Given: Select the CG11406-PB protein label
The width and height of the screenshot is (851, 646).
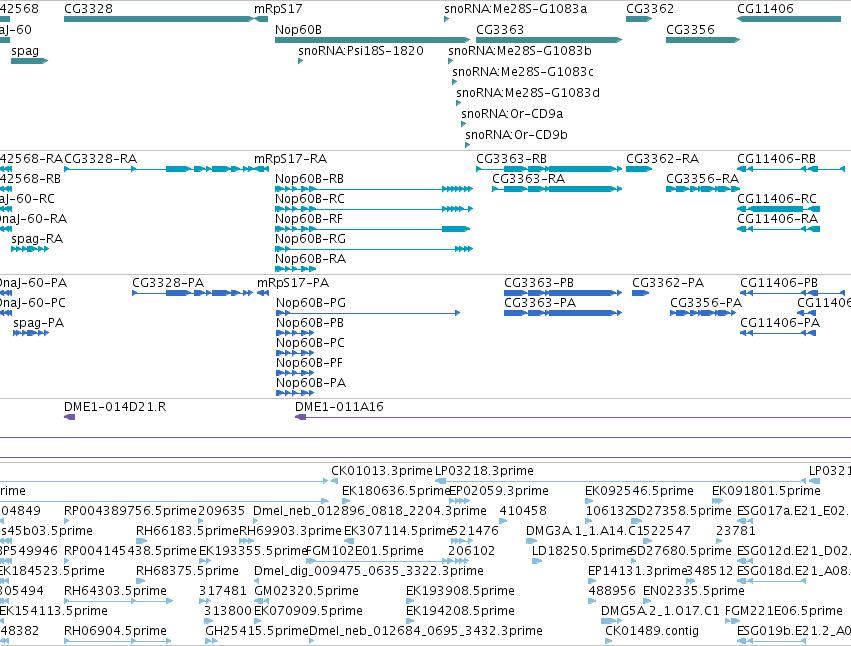Looking at the screenshot, I should pos(779,283).
